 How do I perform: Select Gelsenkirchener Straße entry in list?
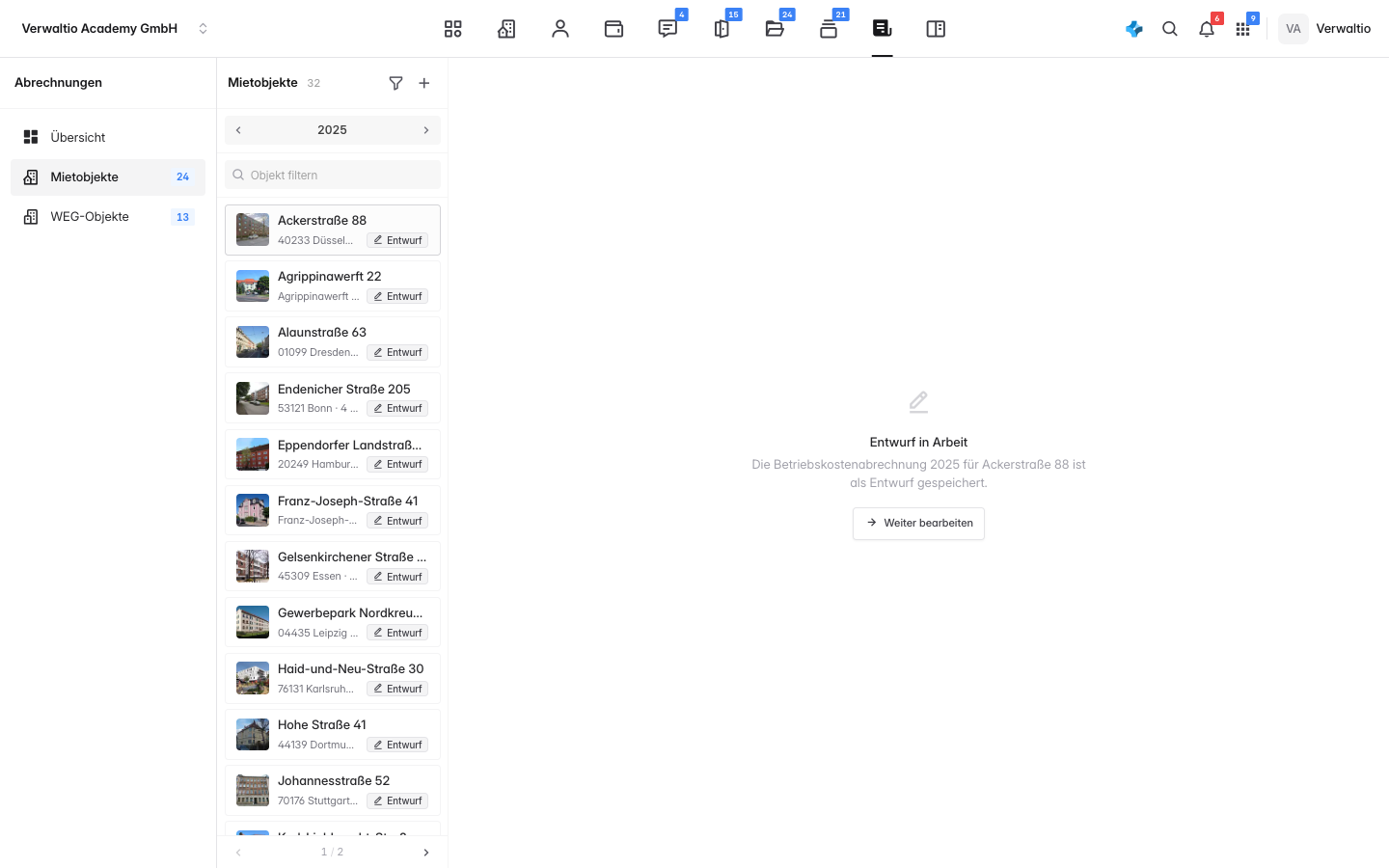[x=333, y=566]
